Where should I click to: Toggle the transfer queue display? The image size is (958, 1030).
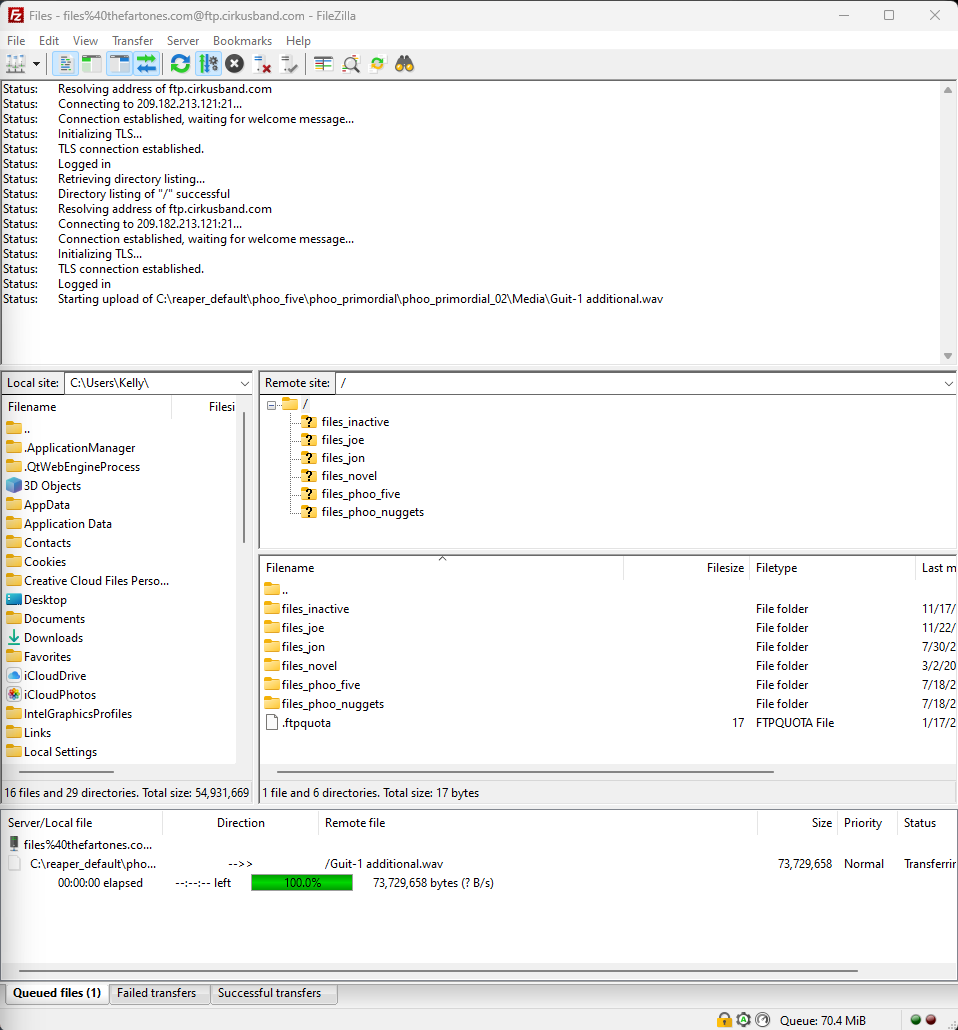(x=146, y=64)
